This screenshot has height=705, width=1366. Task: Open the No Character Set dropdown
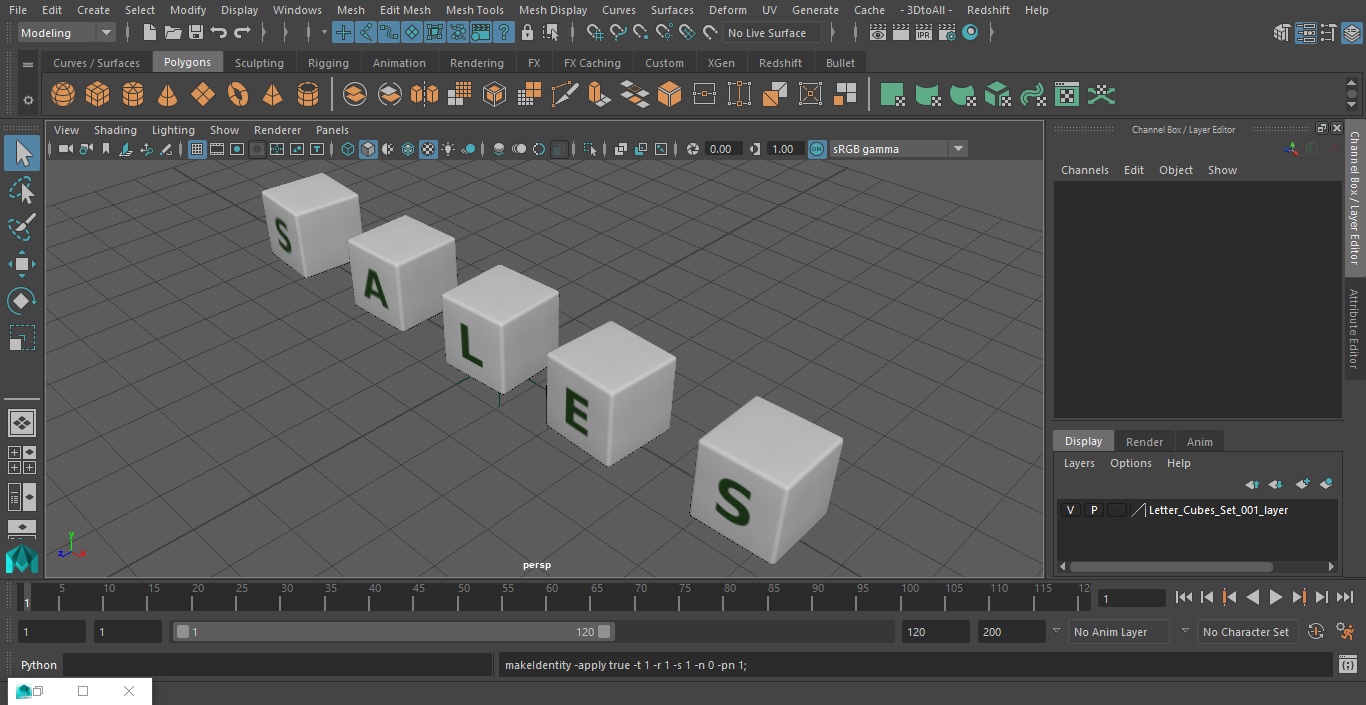pyautogui.click(x=1247, y=632)
